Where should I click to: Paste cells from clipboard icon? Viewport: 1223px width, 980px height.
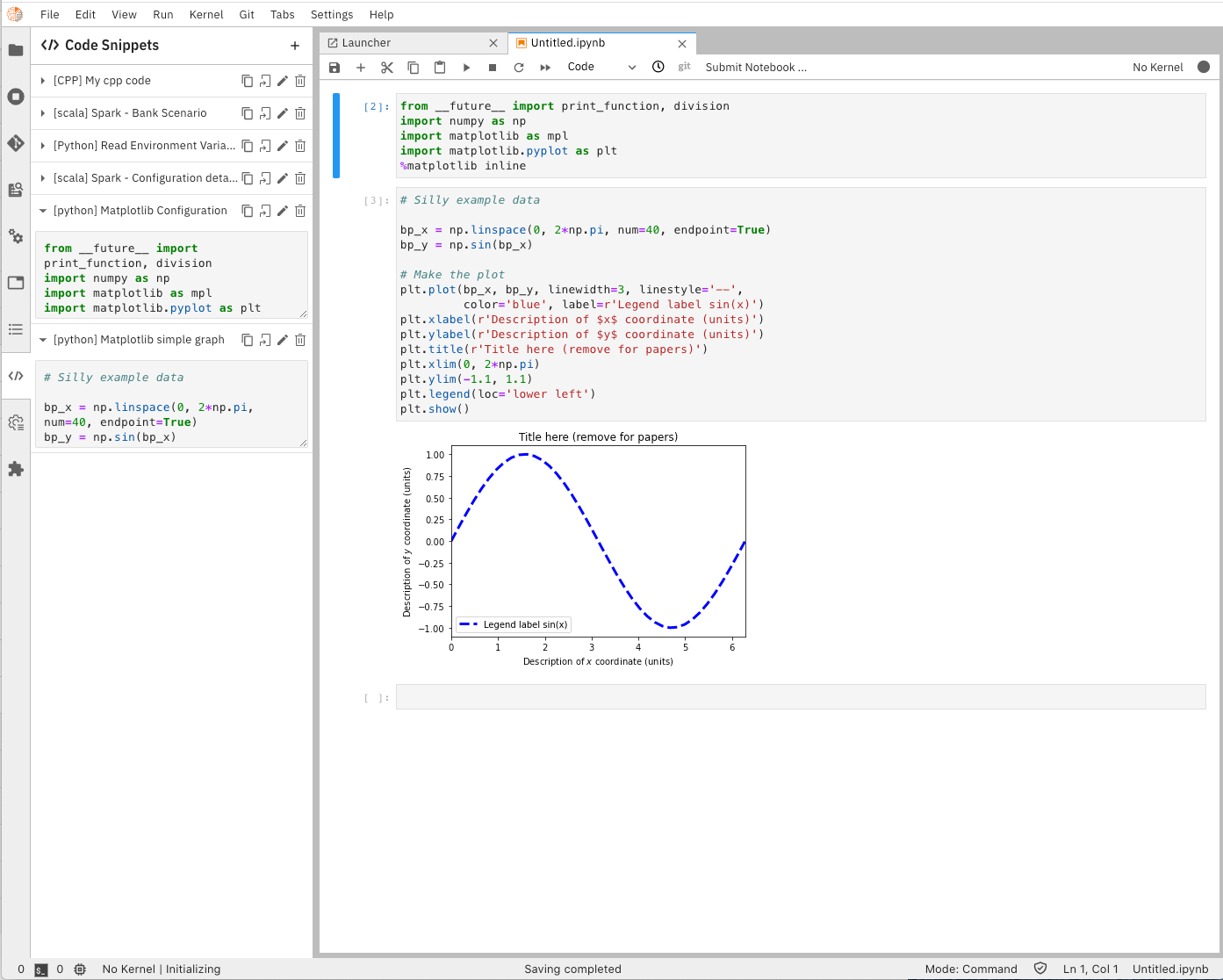440,68
